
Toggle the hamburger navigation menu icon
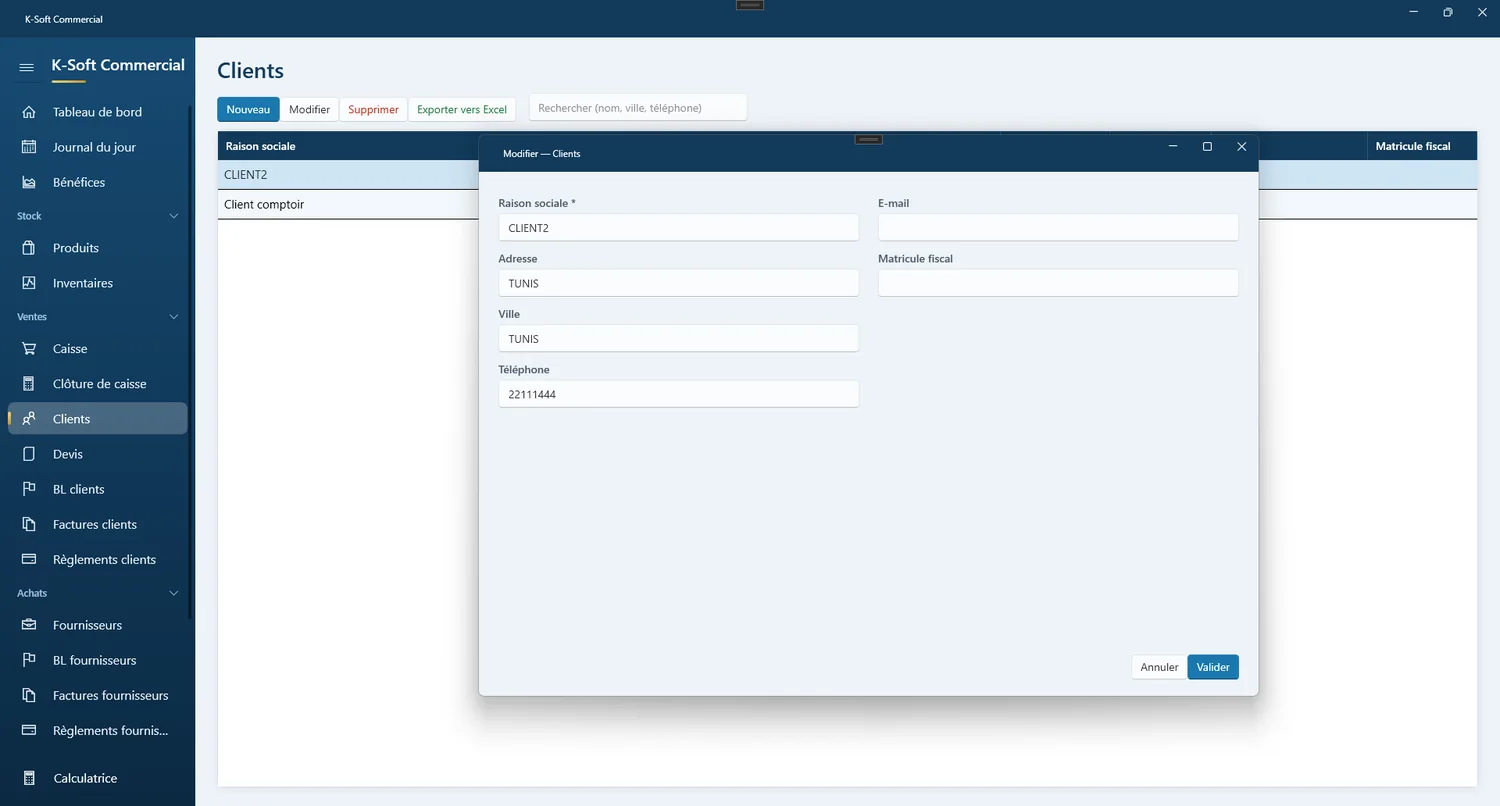coord(27,67)
